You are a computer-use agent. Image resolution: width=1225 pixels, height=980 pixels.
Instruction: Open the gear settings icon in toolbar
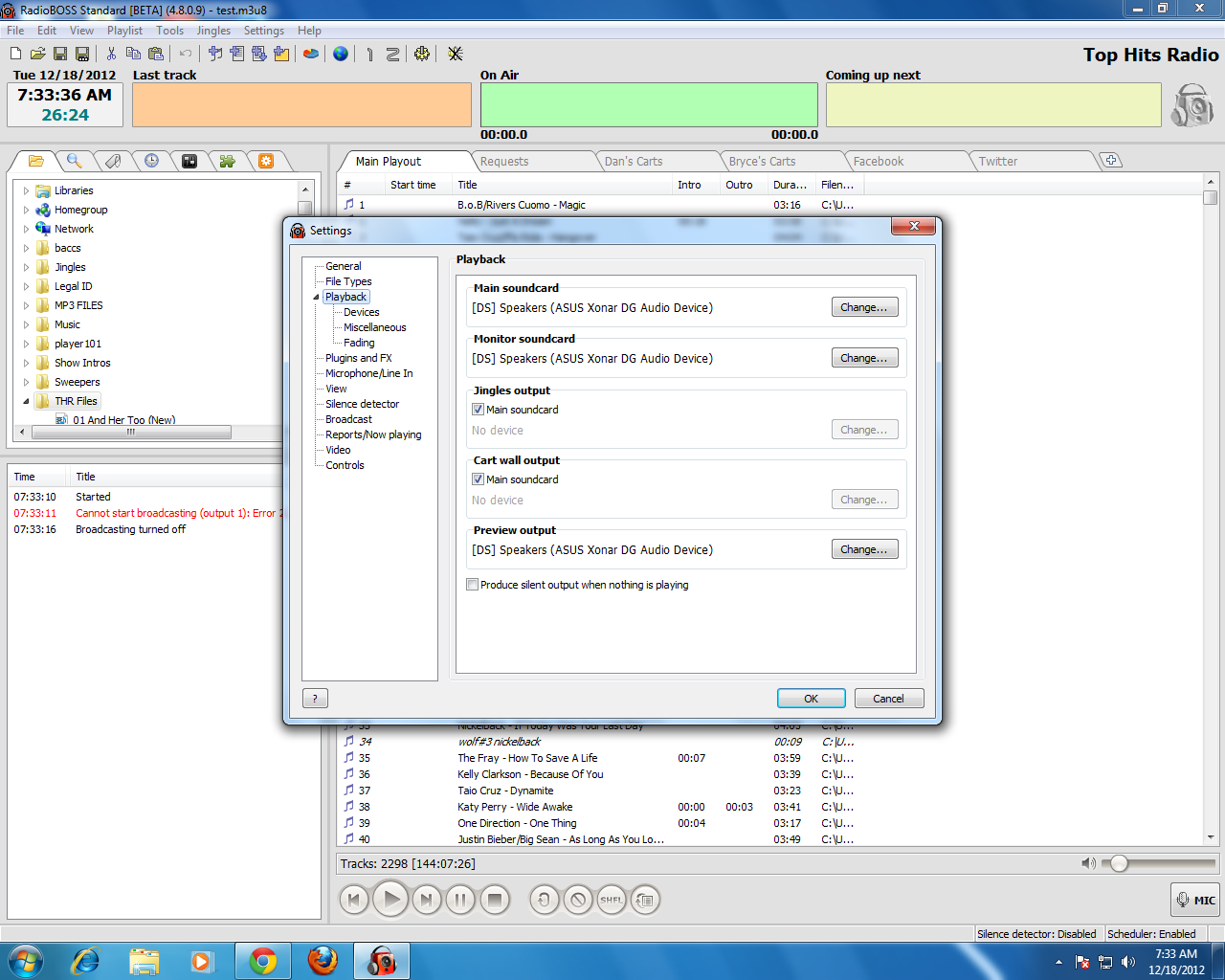point(422,54)
